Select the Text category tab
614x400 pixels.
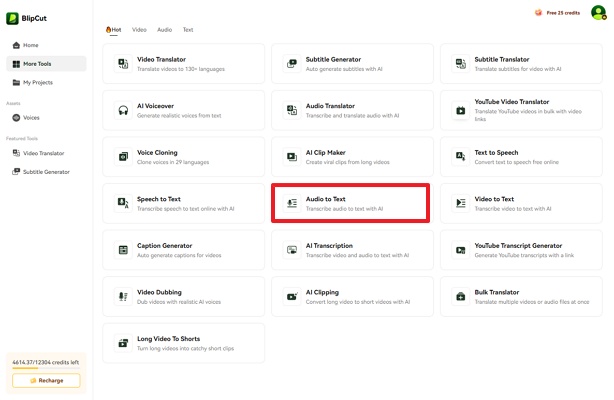(188, 30)
